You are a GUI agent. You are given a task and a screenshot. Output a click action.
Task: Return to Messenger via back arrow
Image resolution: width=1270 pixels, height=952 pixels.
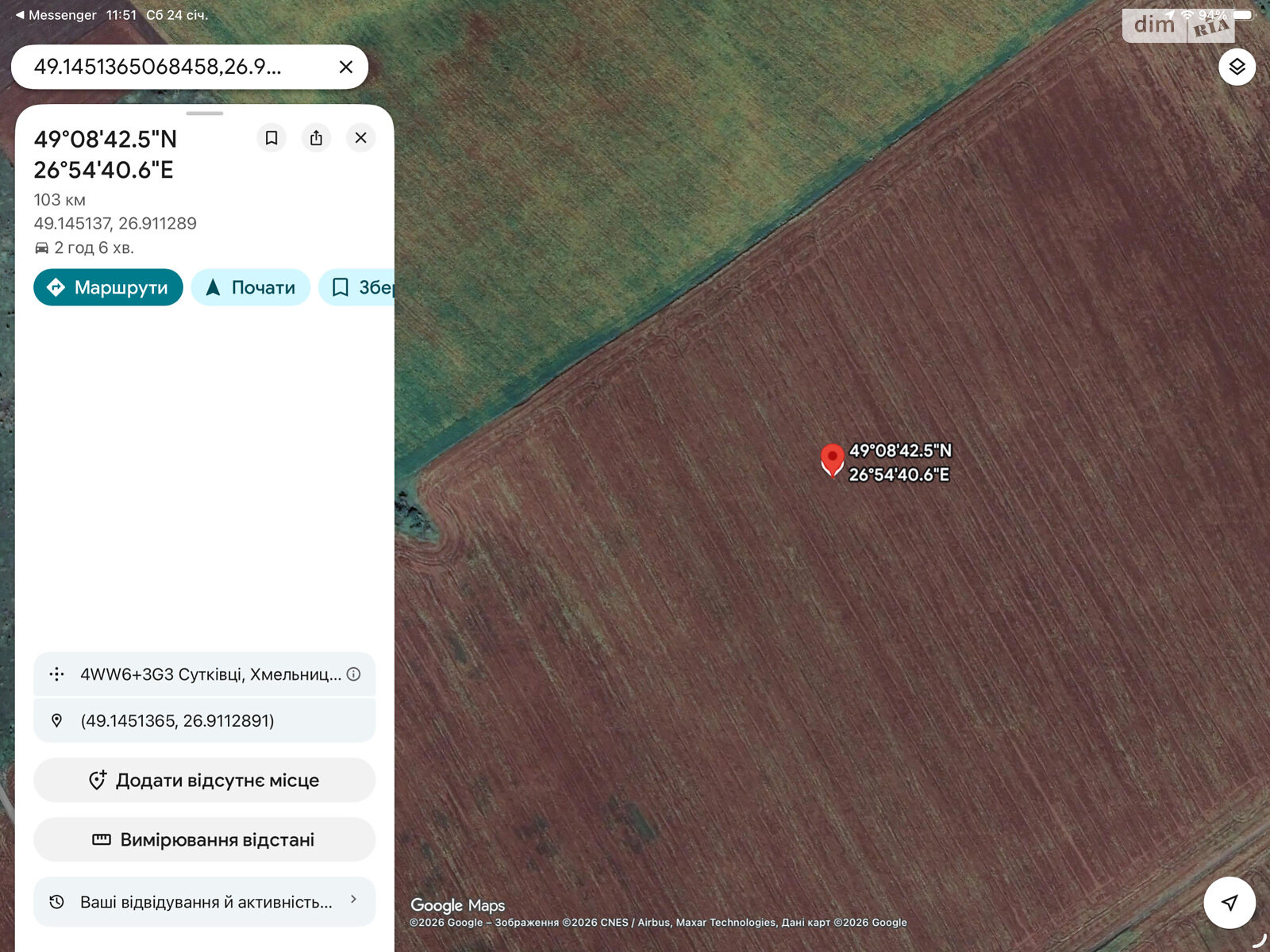56,15
